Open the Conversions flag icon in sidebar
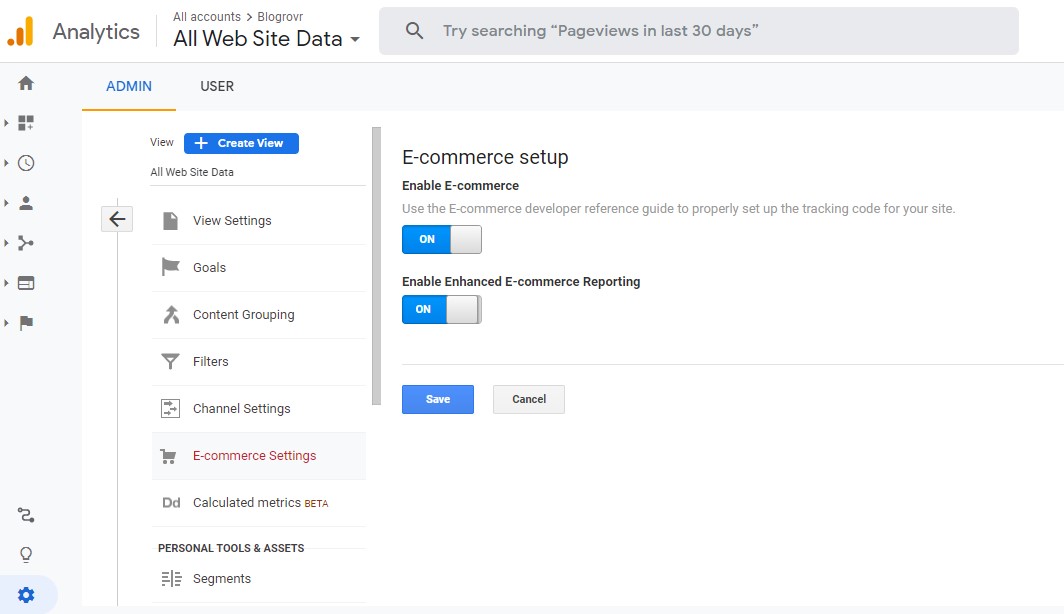 [26, 323]
